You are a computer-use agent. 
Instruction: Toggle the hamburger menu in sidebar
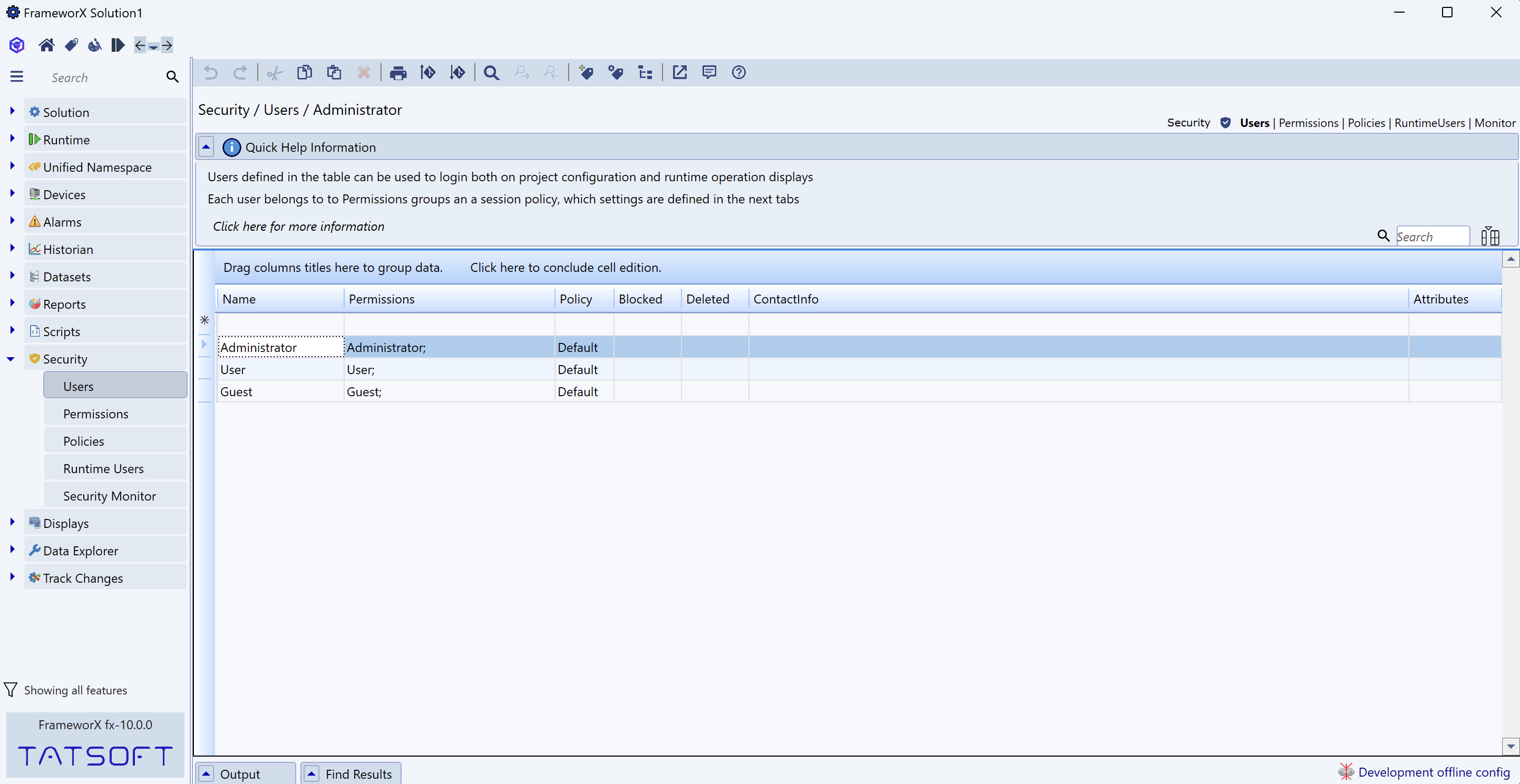click(x=16, y=77)
